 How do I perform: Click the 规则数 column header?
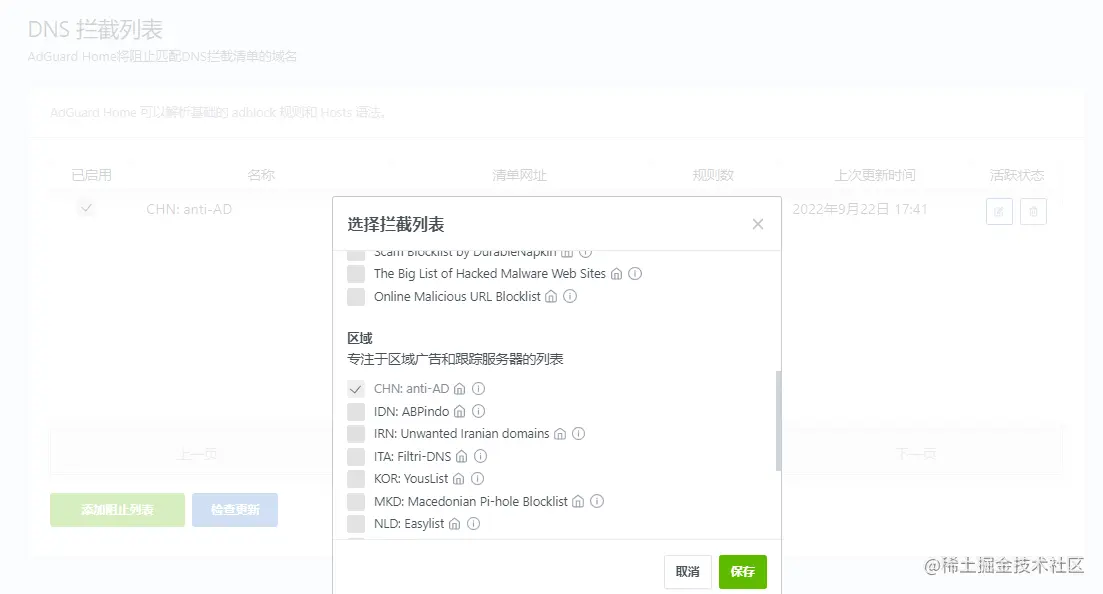713,175
